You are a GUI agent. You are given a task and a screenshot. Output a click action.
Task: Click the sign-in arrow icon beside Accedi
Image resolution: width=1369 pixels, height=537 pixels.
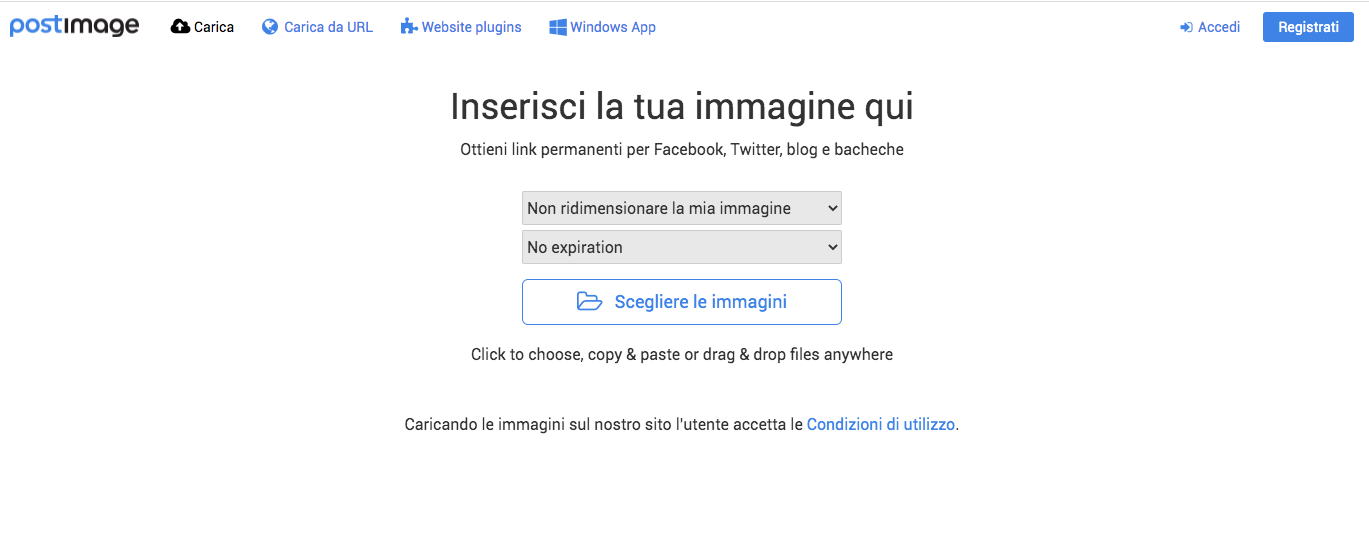pos(1186,27)
